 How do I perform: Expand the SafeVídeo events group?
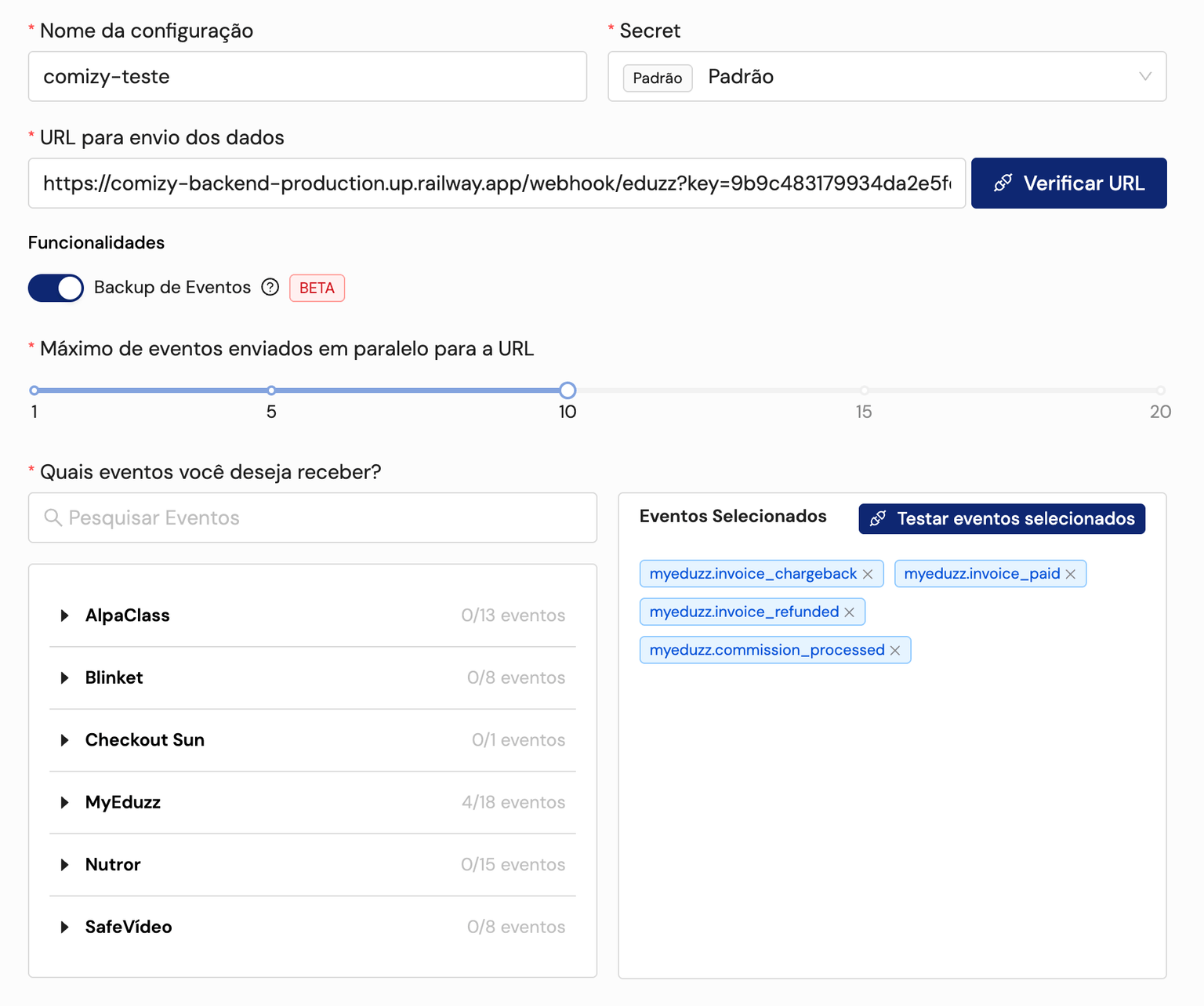pyautogui.click(x=65, y=927)
